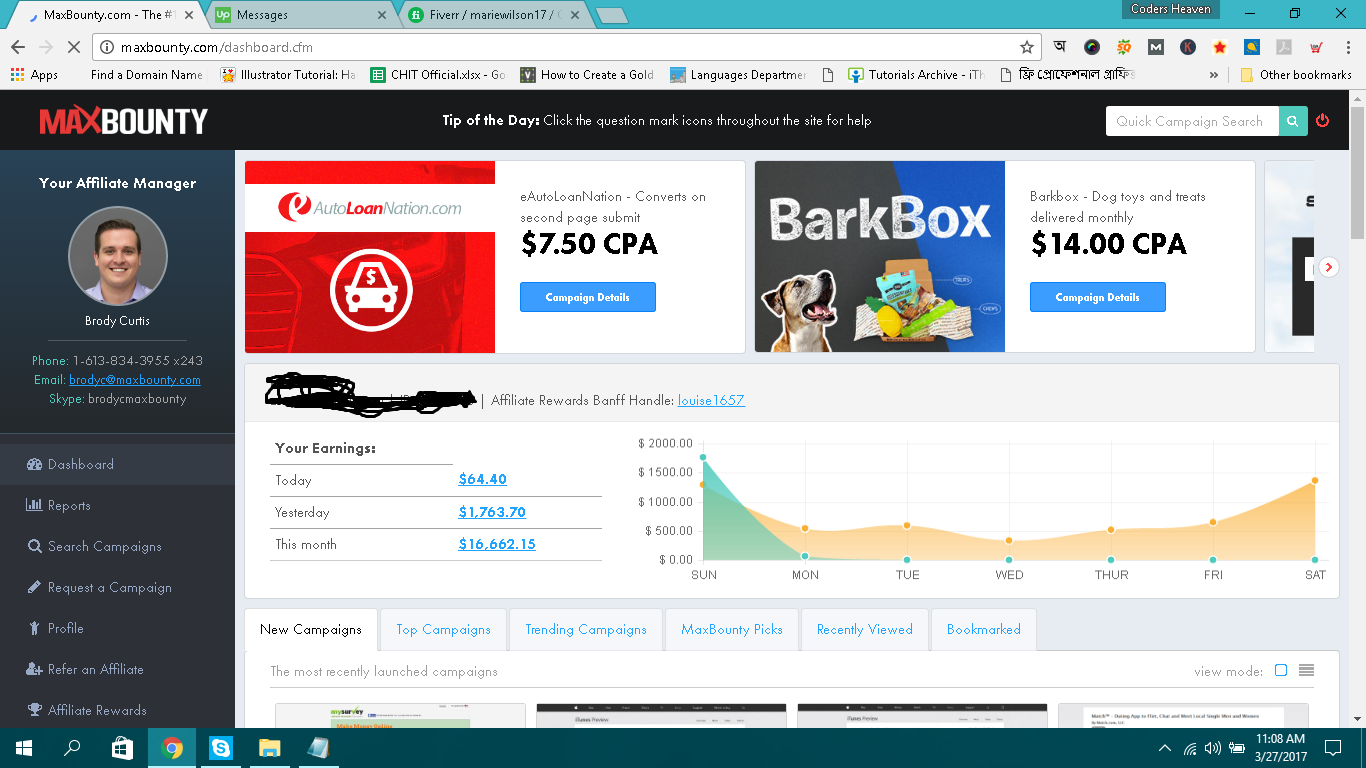Open the Other bookmarks folder
1366x768 pixels.
(x=1296, y=75)
